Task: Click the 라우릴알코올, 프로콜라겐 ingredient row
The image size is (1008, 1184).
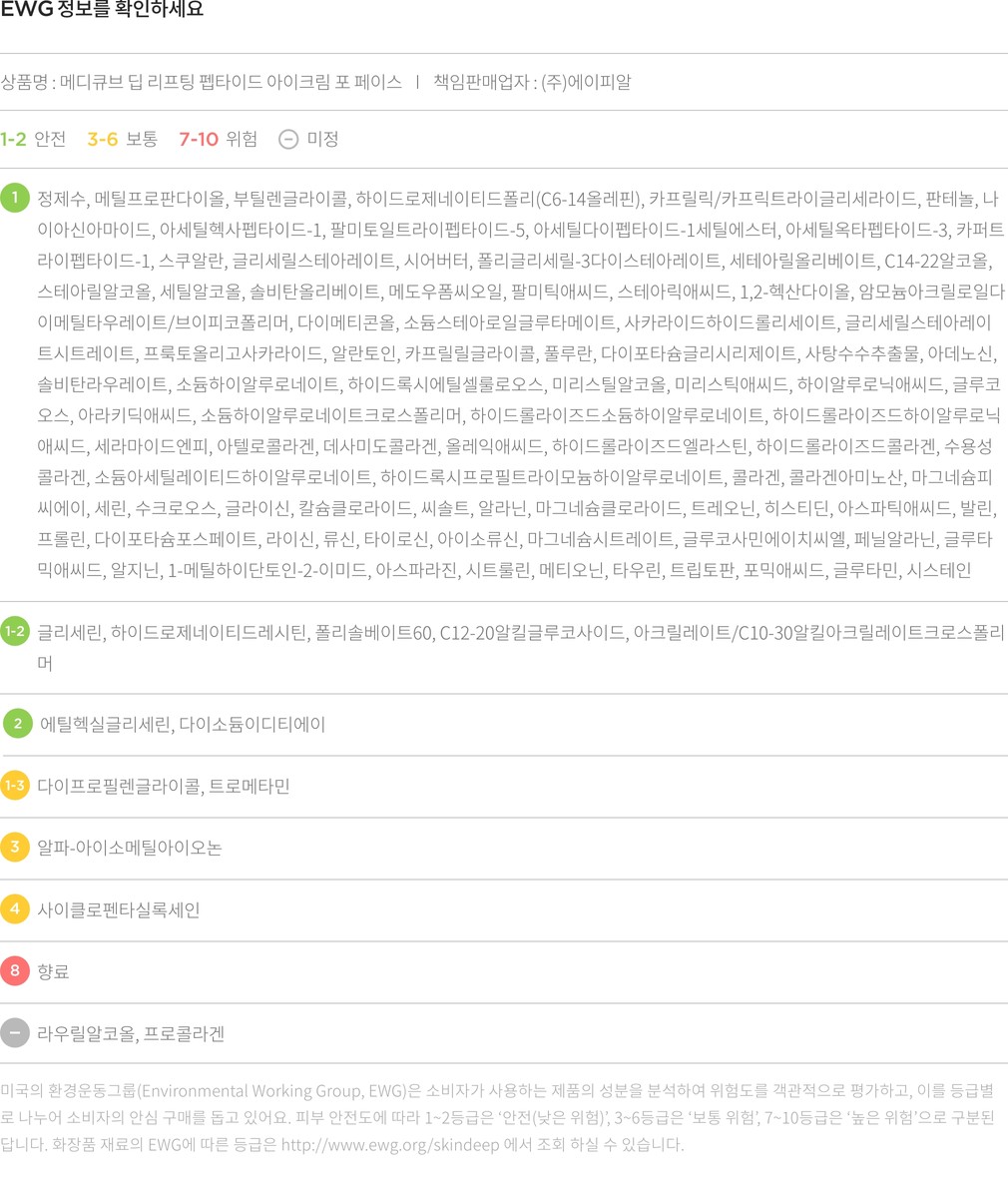Action: point(131,1033)
